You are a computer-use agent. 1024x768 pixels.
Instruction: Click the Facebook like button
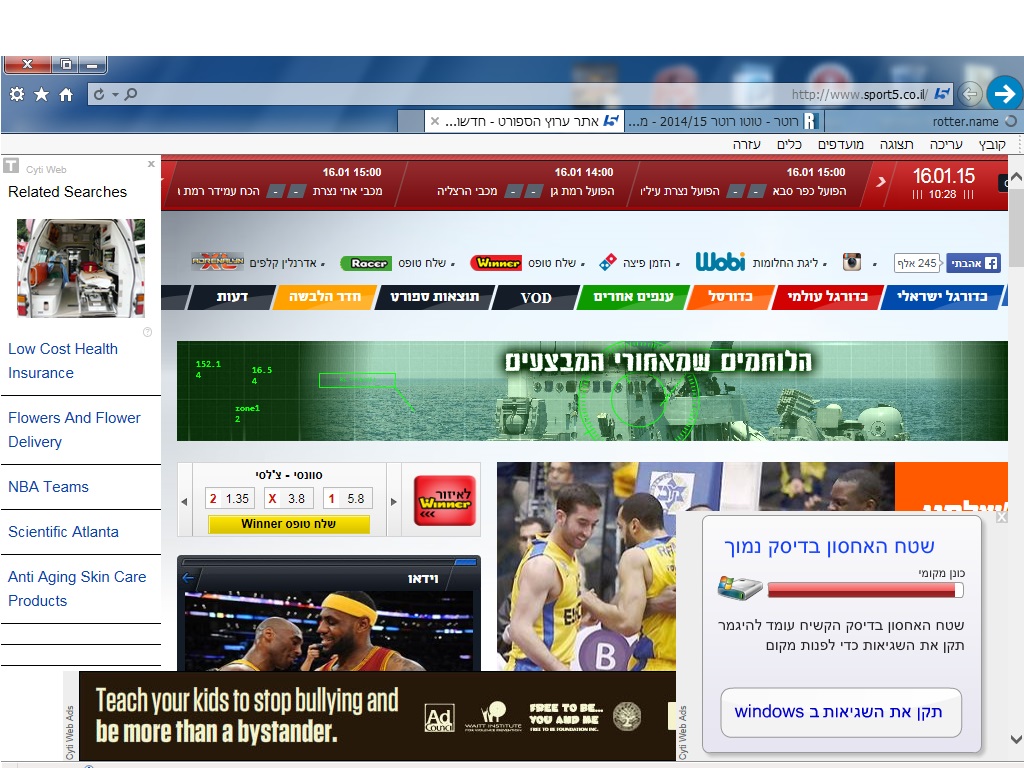[x=973, y=264]
